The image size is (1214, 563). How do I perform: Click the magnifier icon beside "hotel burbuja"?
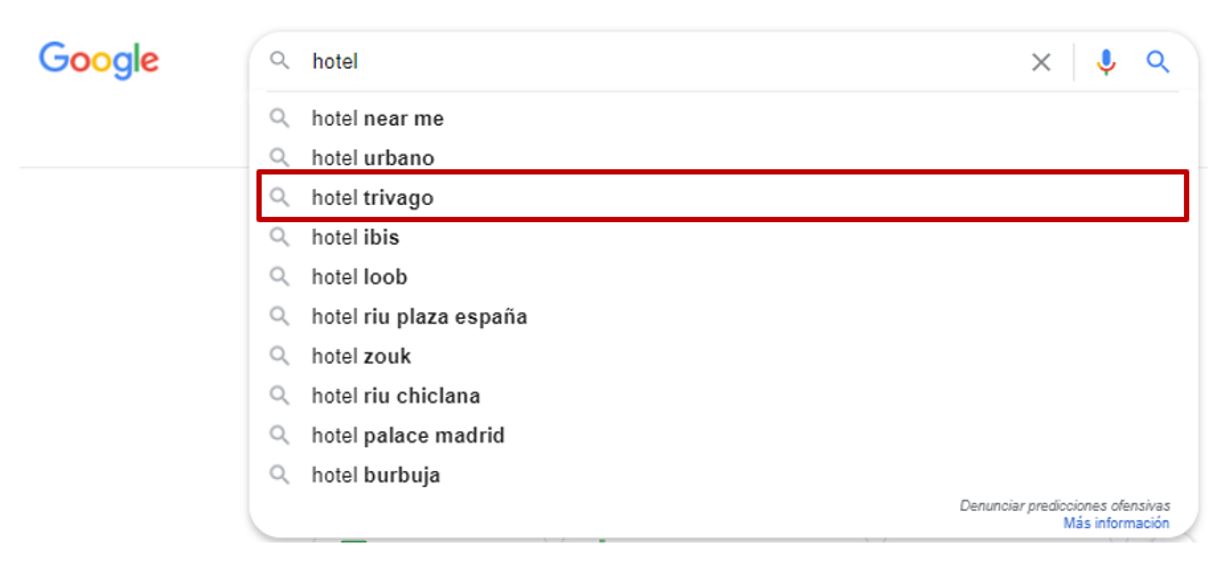pos(282,475)
